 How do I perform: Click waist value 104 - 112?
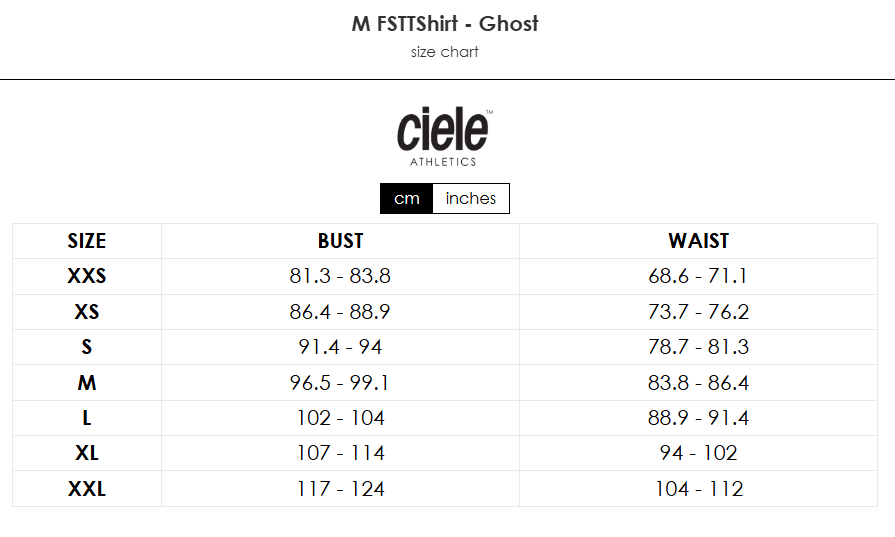point(699,489)
